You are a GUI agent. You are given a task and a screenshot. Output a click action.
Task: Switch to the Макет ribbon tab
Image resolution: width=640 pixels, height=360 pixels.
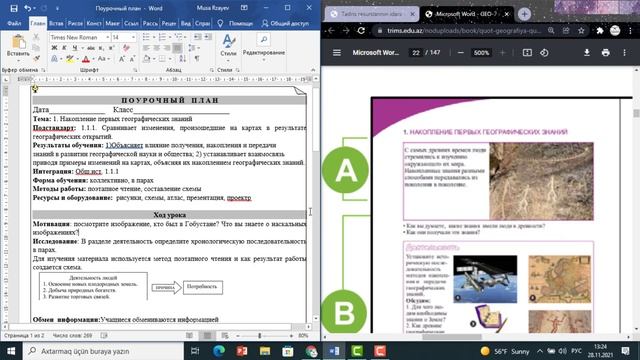[112, 24]
